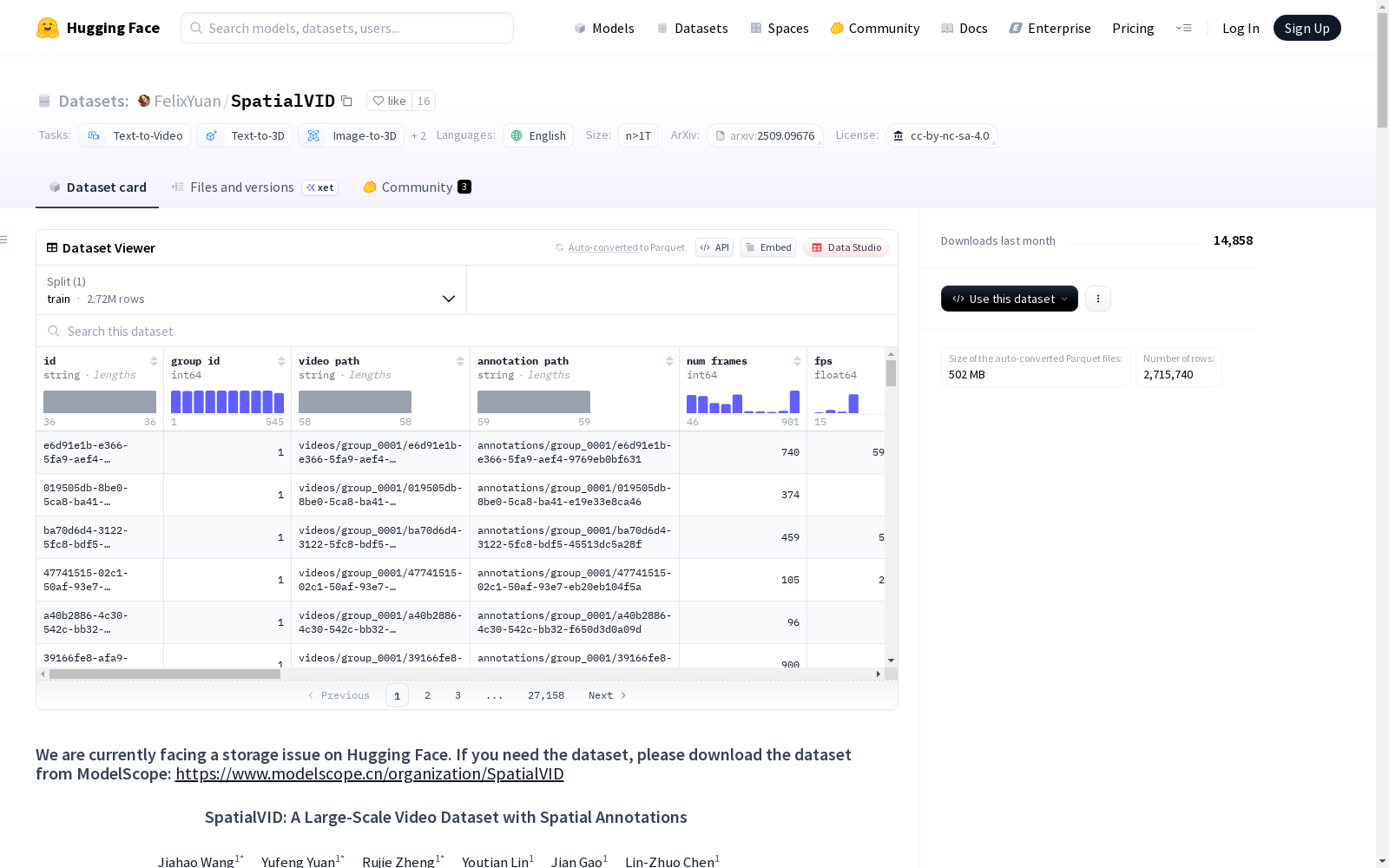Open Data Studio

coord(846,247)
